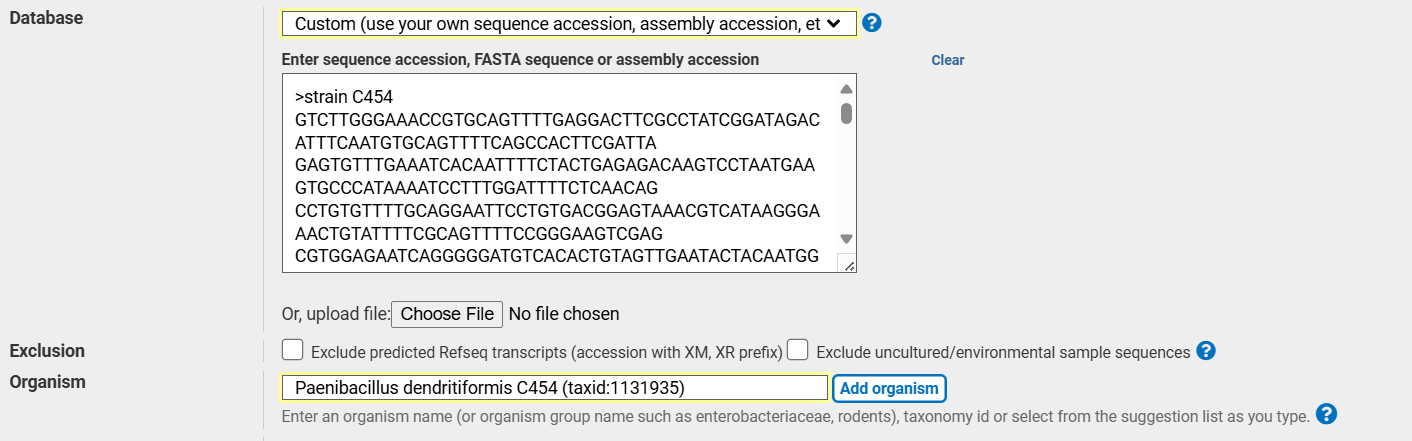
Task: Click the Database section label
Action: (46, 18)
